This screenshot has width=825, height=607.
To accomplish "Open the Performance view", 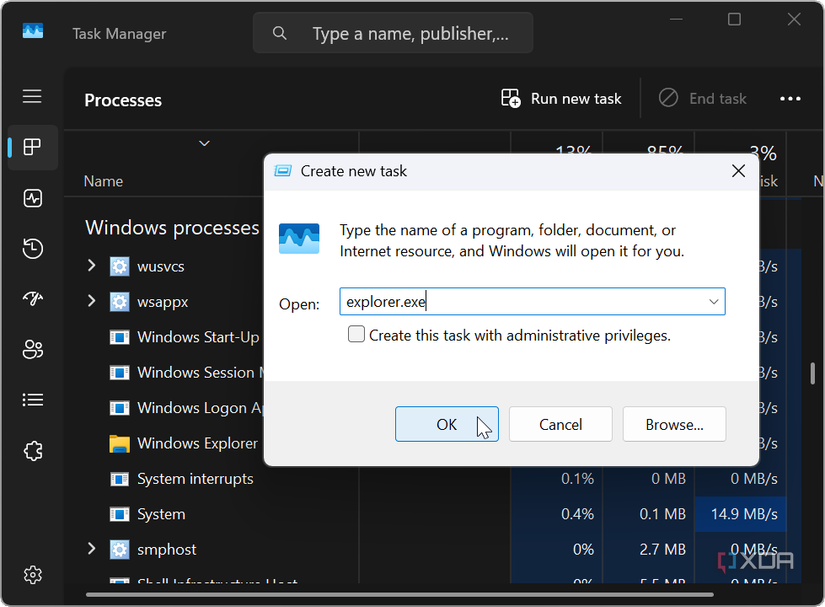I will click(32, 198).
